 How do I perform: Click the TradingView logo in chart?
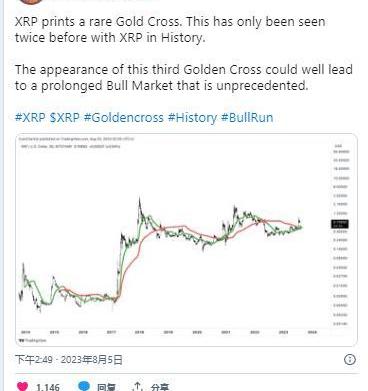pyautogui.click(x=33, y=340)
